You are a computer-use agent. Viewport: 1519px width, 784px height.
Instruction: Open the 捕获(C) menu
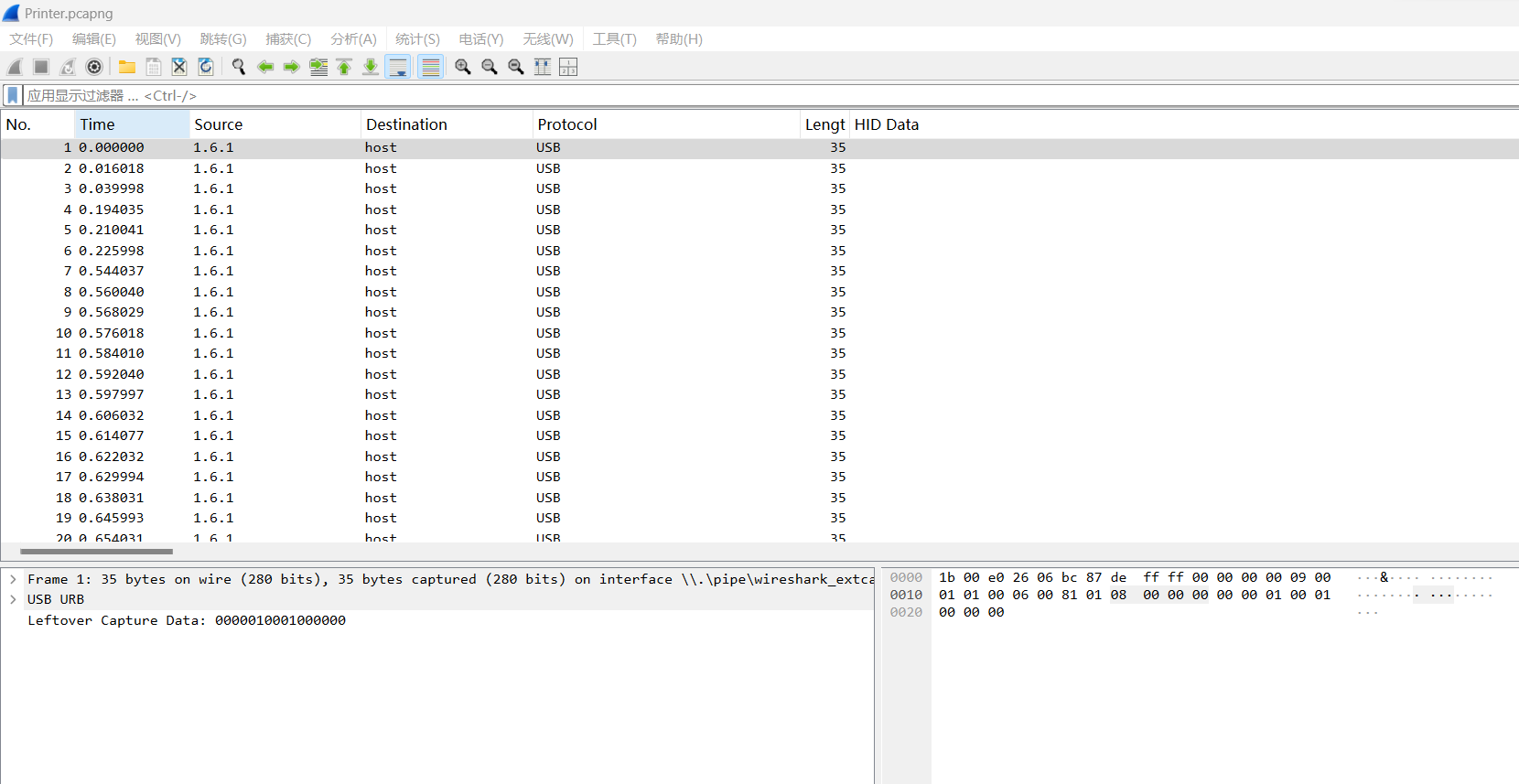coord(288,39)
